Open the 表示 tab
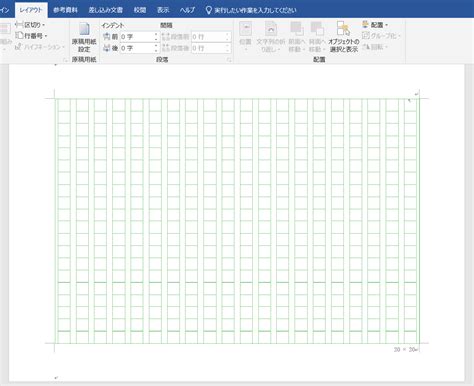The image size is (474, 386). 163,10
